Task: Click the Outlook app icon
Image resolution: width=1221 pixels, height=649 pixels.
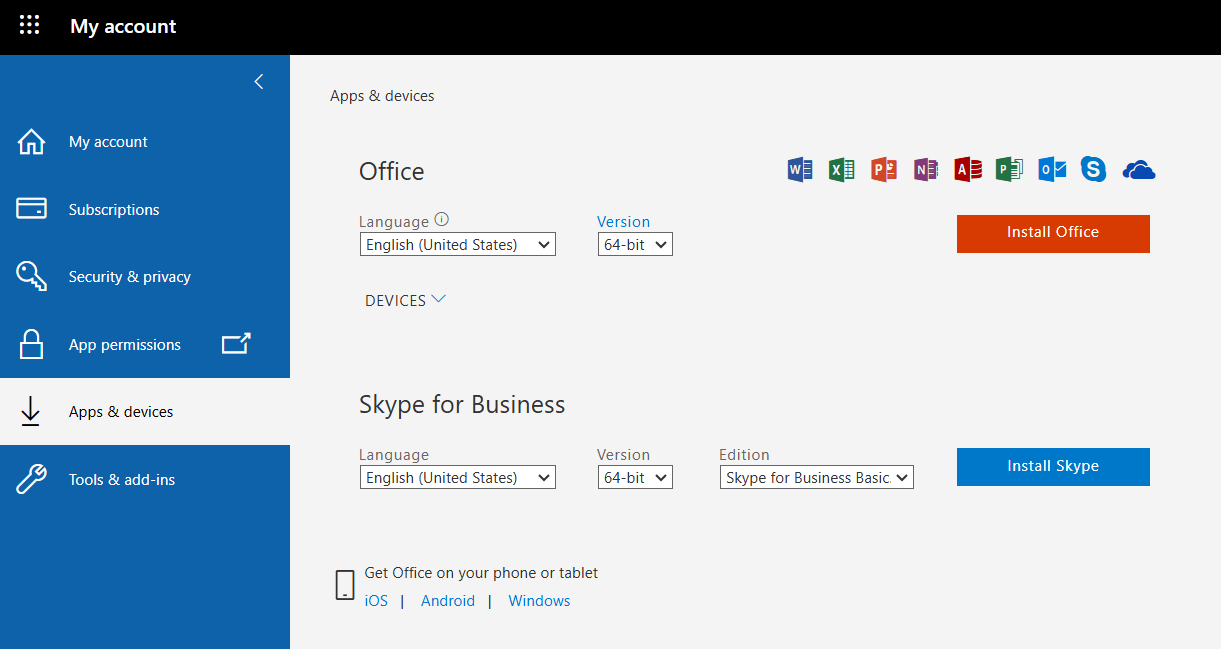Action: point(1052,170)
